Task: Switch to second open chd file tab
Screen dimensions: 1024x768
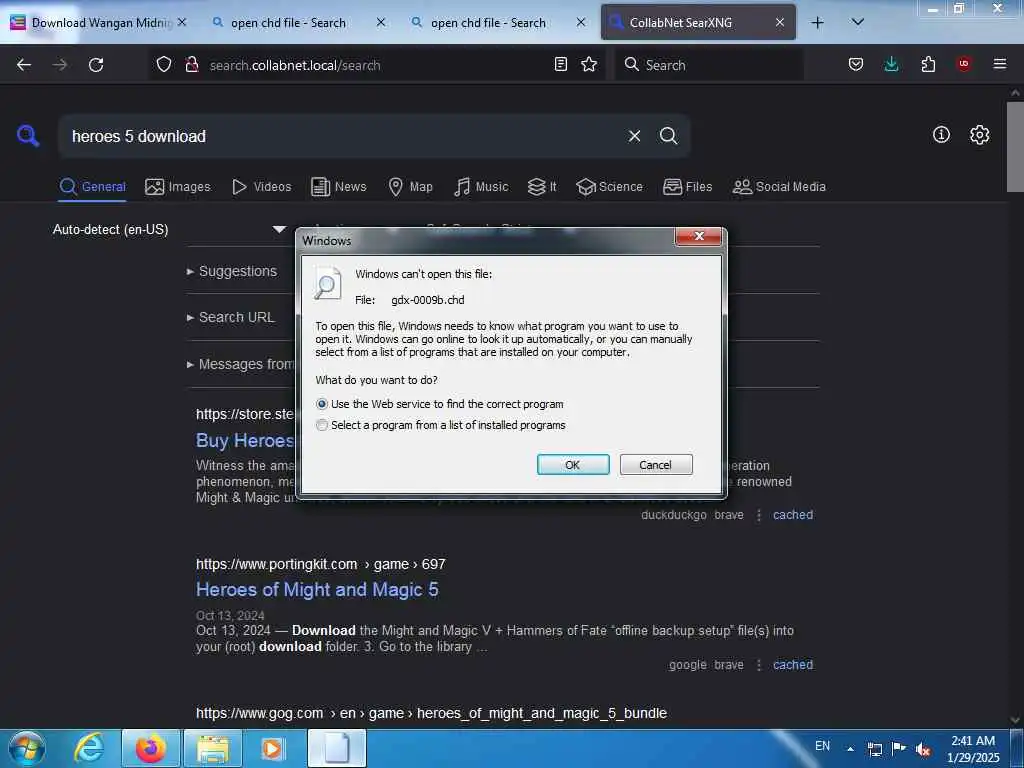Action: point(488,22)
